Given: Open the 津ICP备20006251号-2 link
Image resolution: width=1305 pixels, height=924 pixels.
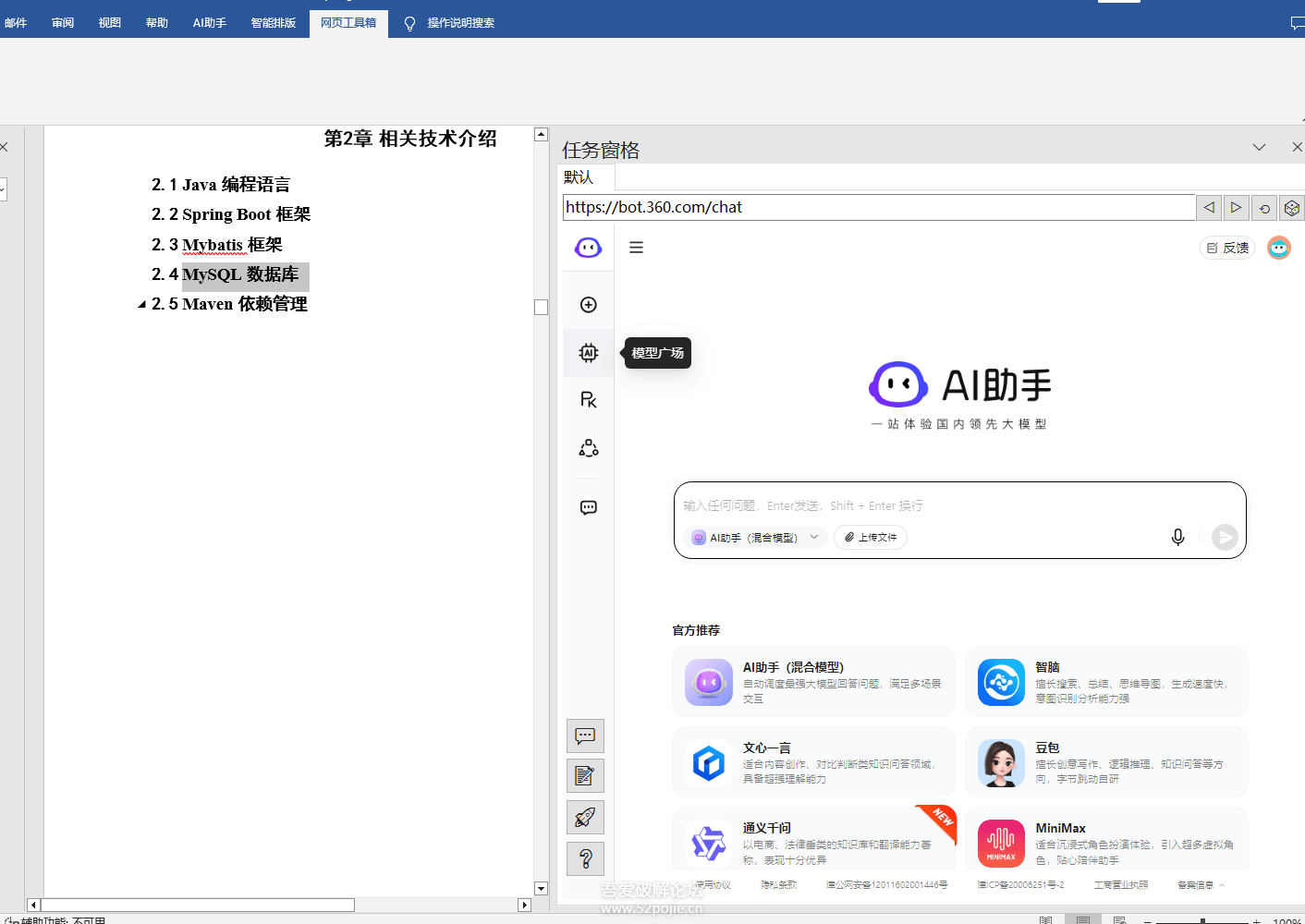Looking at the screenshot, I should pyautogui.click(x=1020, y=885).
